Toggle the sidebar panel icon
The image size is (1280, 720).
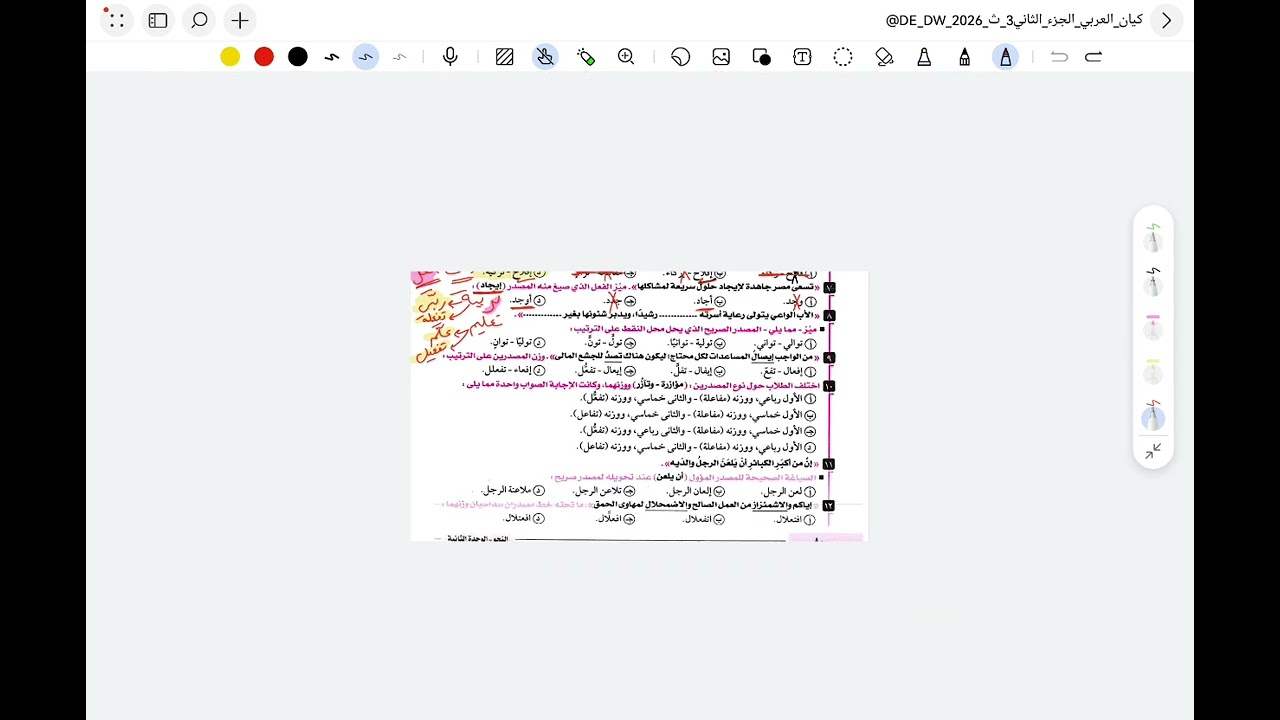[x=158, y=20]
